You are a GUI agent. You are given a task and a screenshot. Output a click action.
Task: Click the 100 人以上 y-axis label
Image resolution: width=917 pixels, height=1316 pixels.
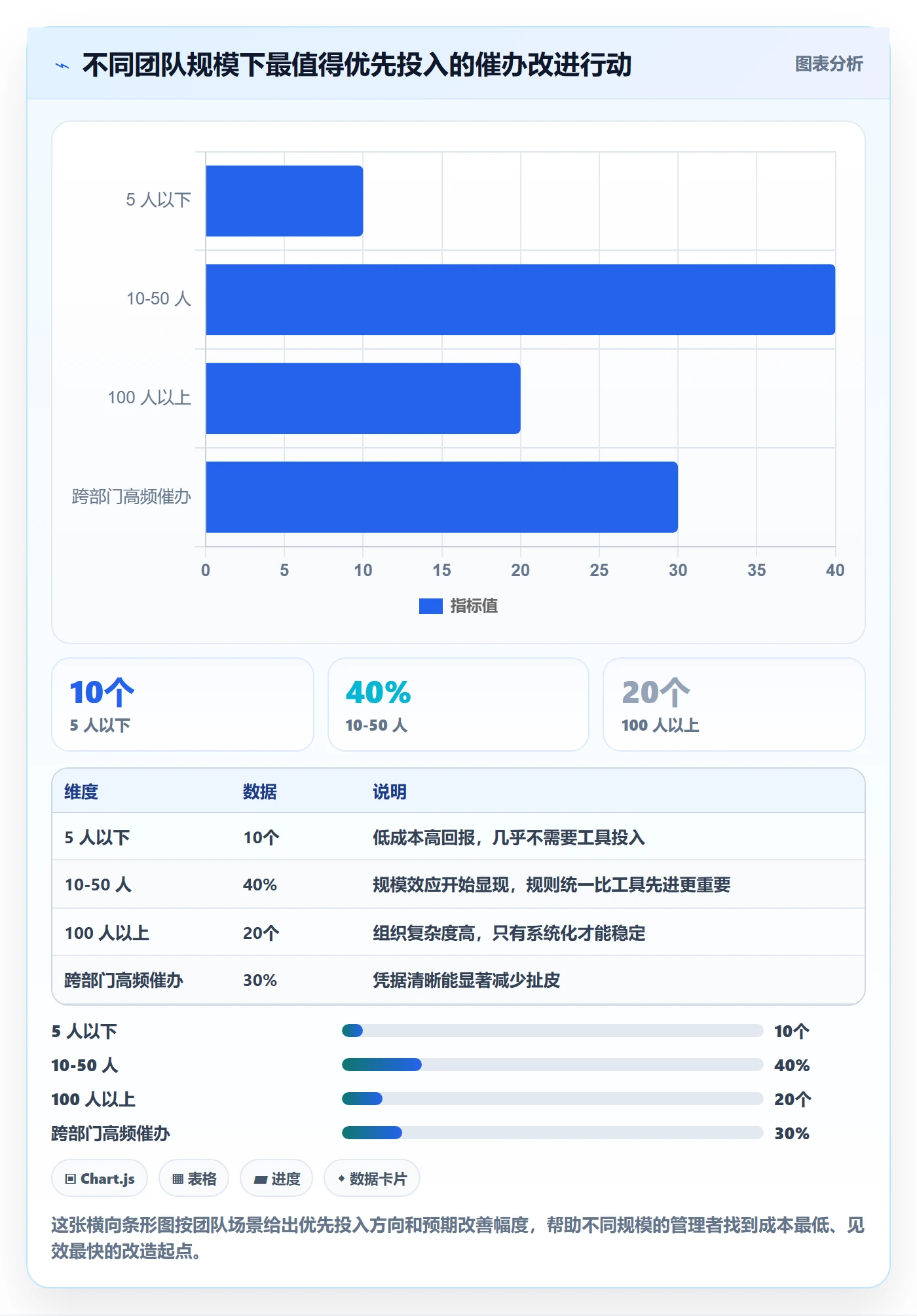[x=149, y=397]
